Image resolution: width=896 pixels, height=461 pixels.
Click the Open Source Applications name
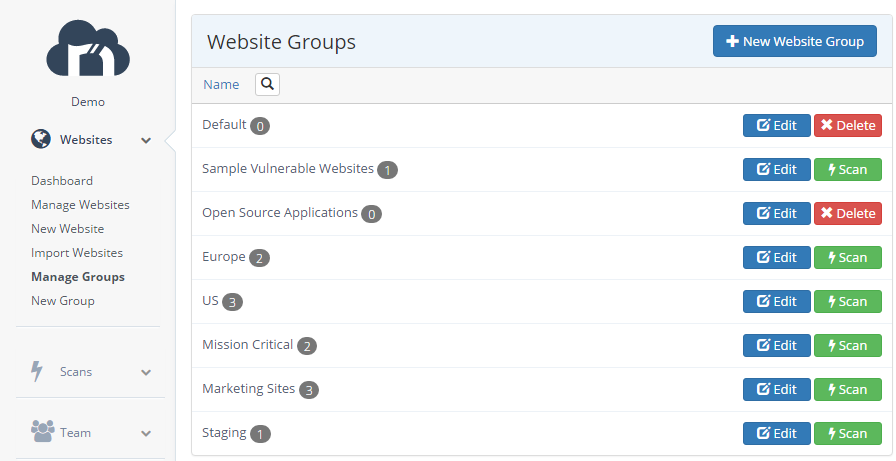pyautogui.click(x=280, y=213)
